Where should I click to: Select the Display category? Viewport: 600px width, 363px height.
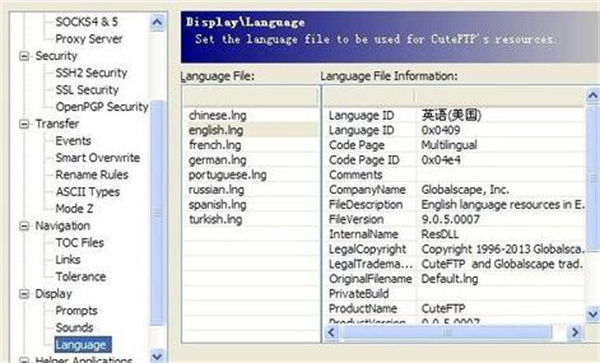click(x=54, y=294)
